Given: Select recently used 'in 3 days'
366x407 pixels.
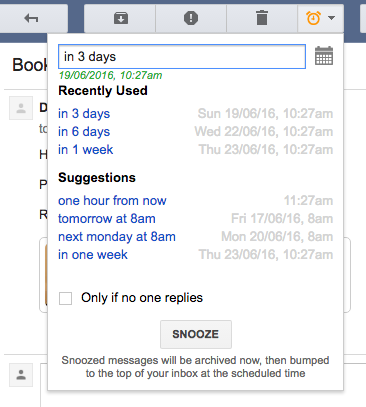Looking at the screenshot, I should coord(84,114).
